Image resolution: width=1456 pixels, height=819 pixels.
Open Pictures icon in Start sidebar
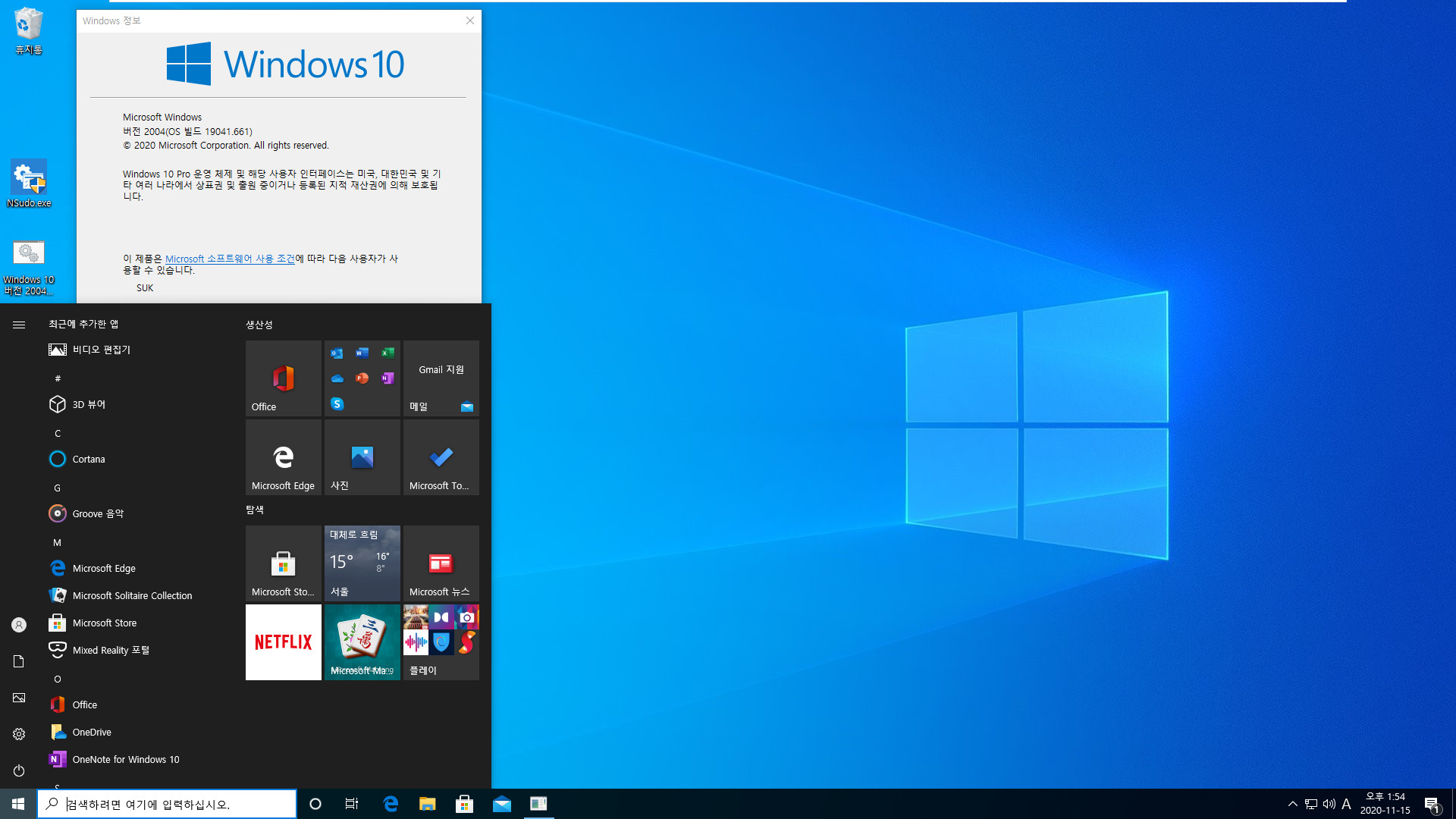pos(19,698)
